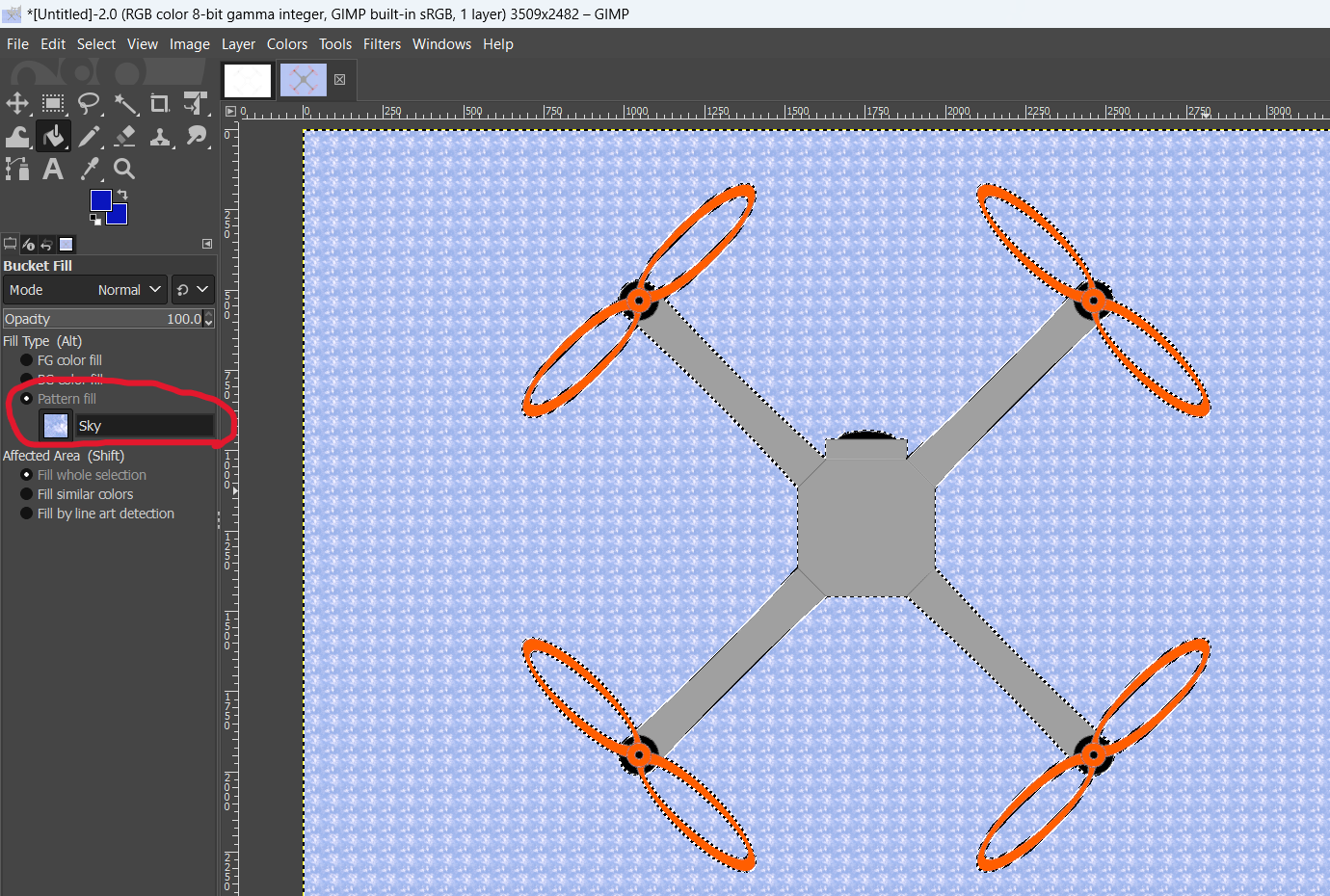
Task: Open the Windows menu
Action: [x=442, y=44]
